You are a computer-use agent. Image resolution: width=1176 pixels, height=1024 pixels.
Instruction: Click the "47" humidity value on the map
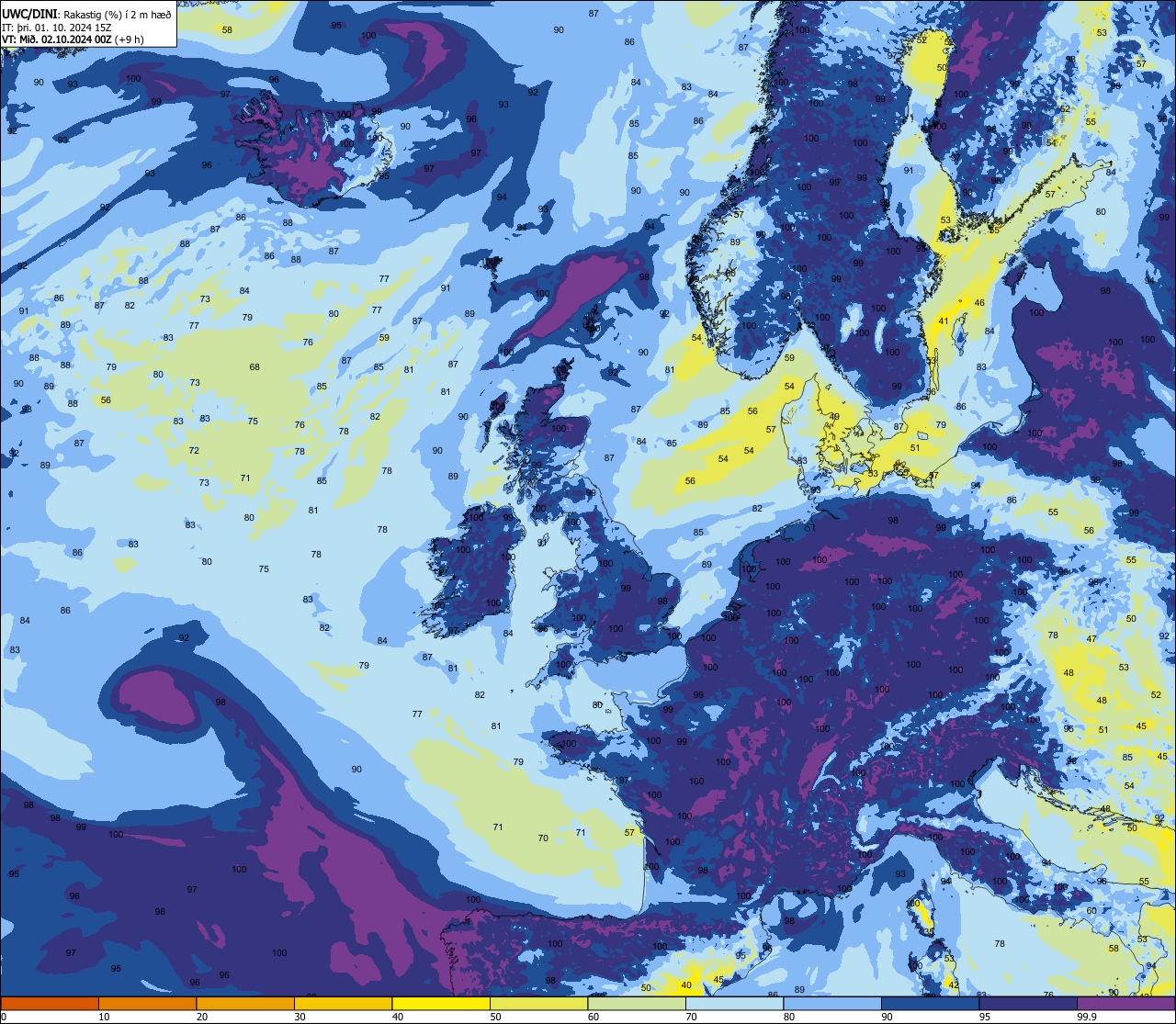1091,639
